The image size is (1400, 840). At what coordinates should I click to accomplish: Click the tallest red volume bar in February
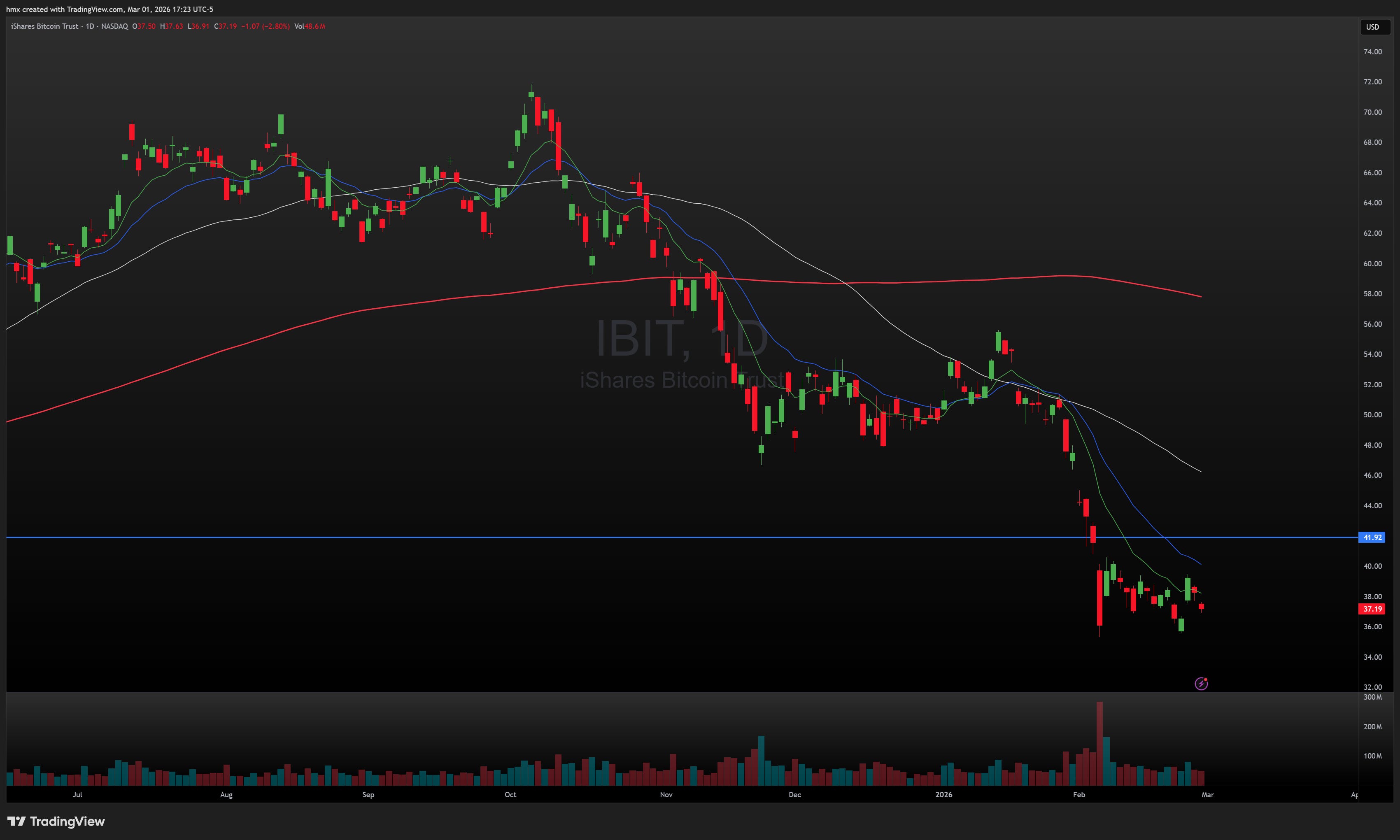tap(1100, 745)
